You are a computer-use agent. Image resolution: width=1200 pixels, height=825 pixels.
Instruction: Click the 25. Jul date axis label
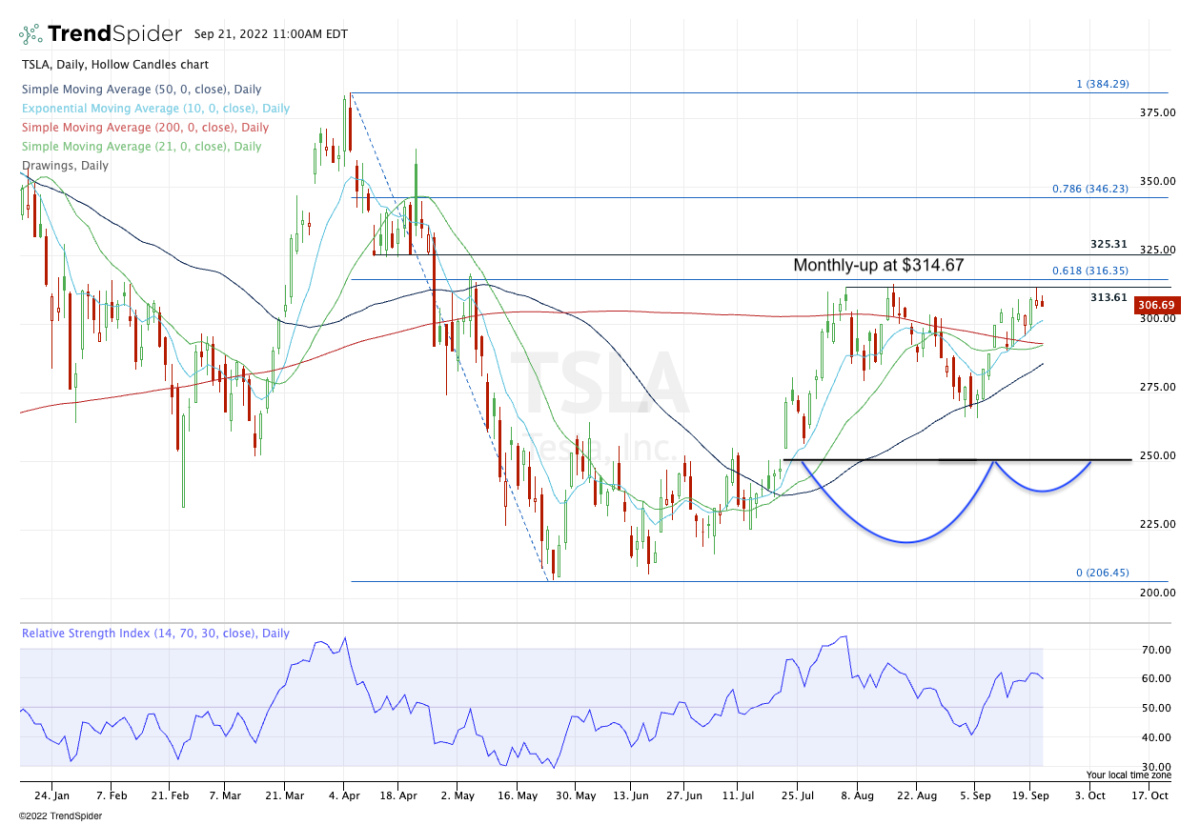(x=797, y=796)
